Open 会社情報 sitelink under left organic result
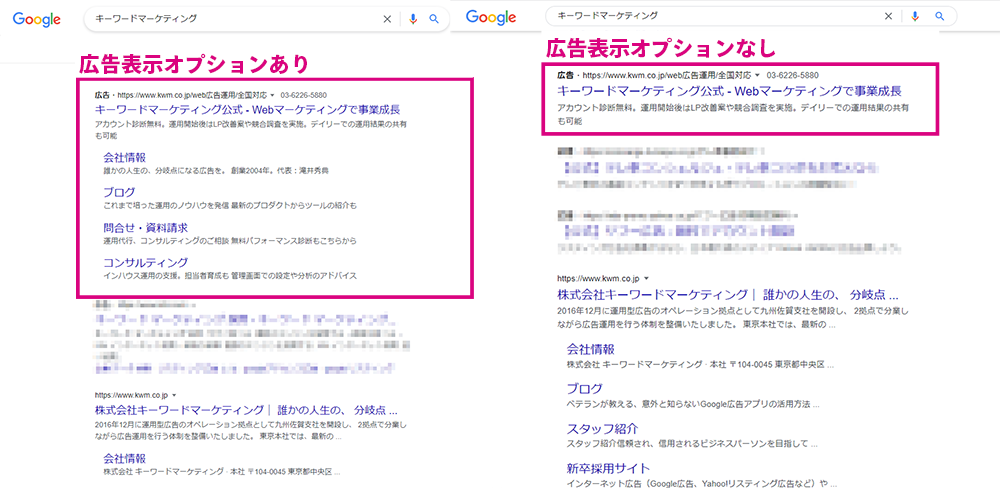The image size is (1000, 488). pyautogui.click(x=124, y=458)
